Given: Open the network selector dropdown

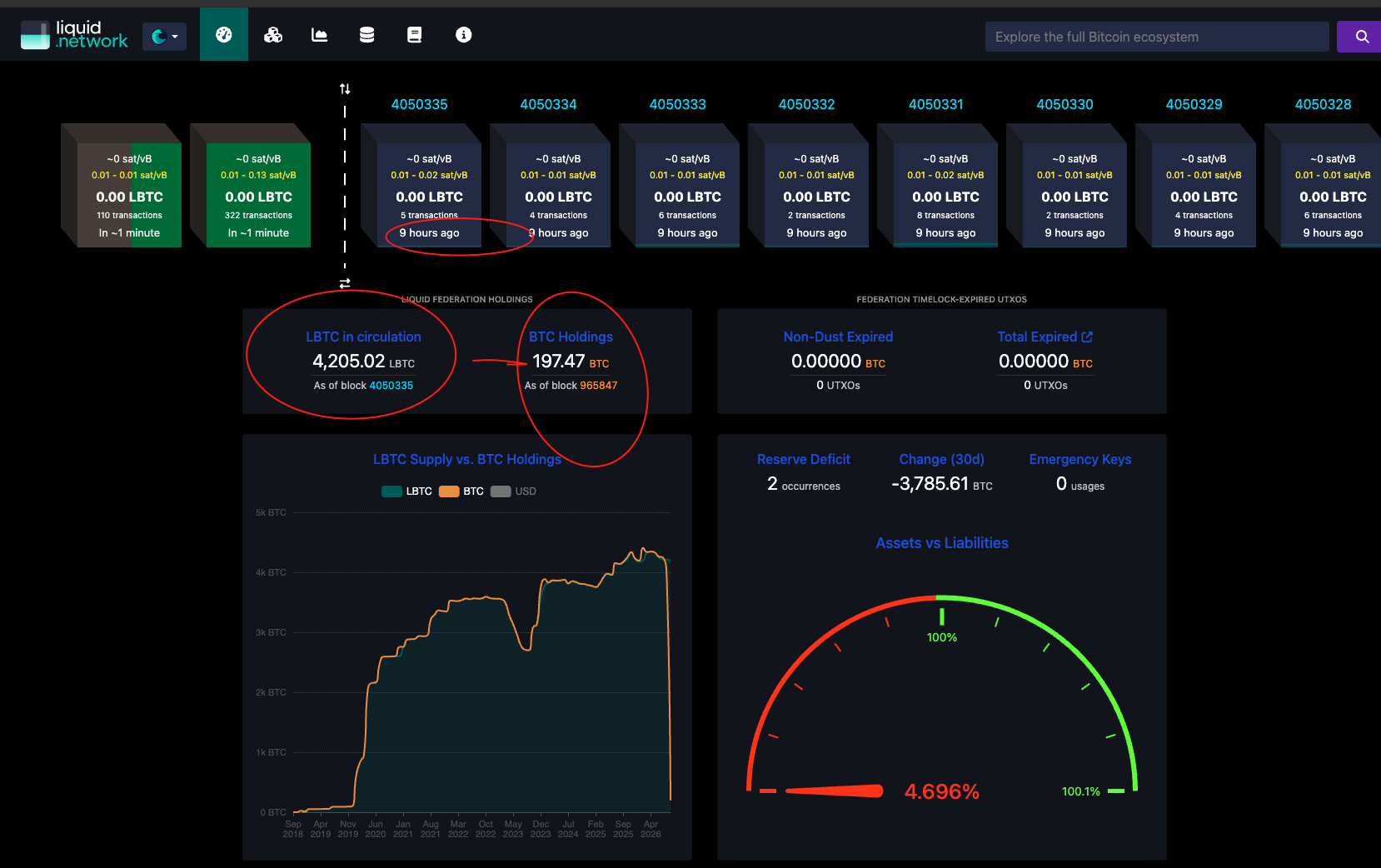Looking at the screenshot, I should (x=164, y=37).
